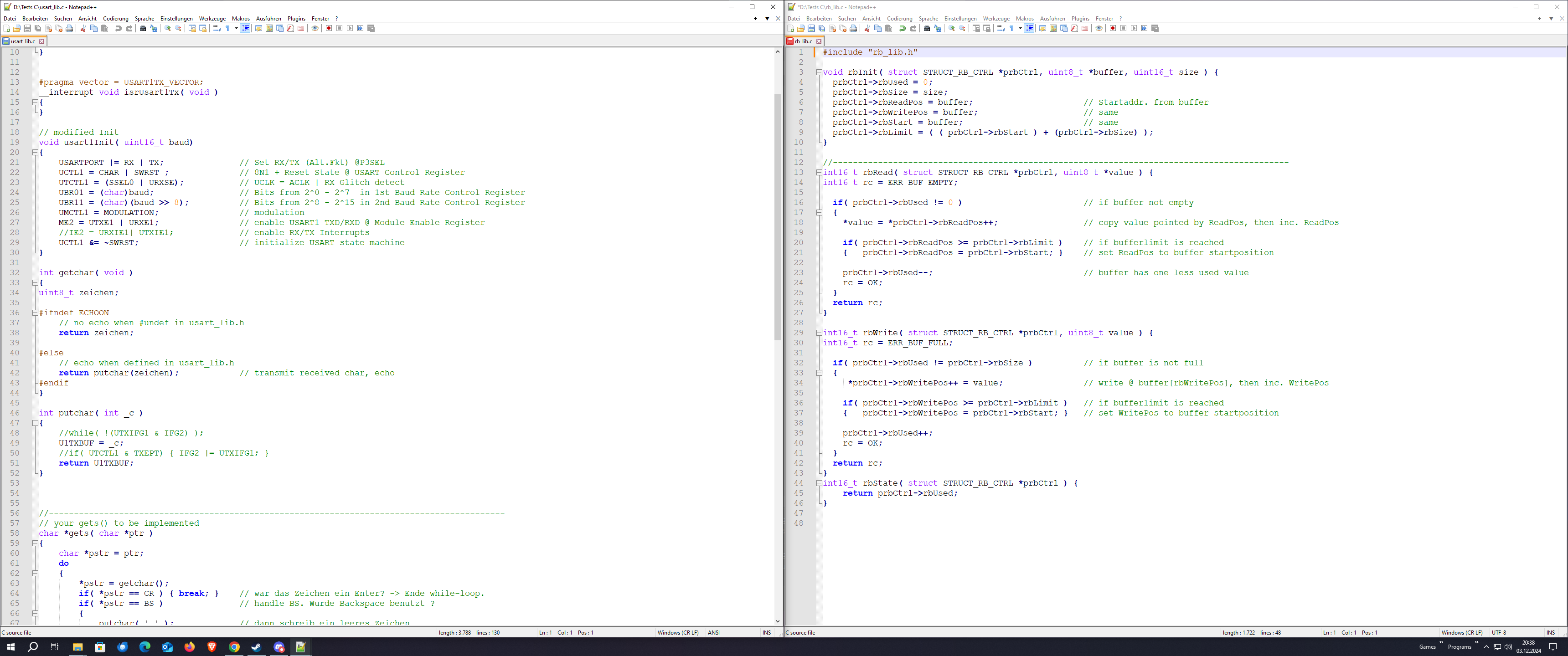Open Codierung menu in usart_lib.c window

116,19
